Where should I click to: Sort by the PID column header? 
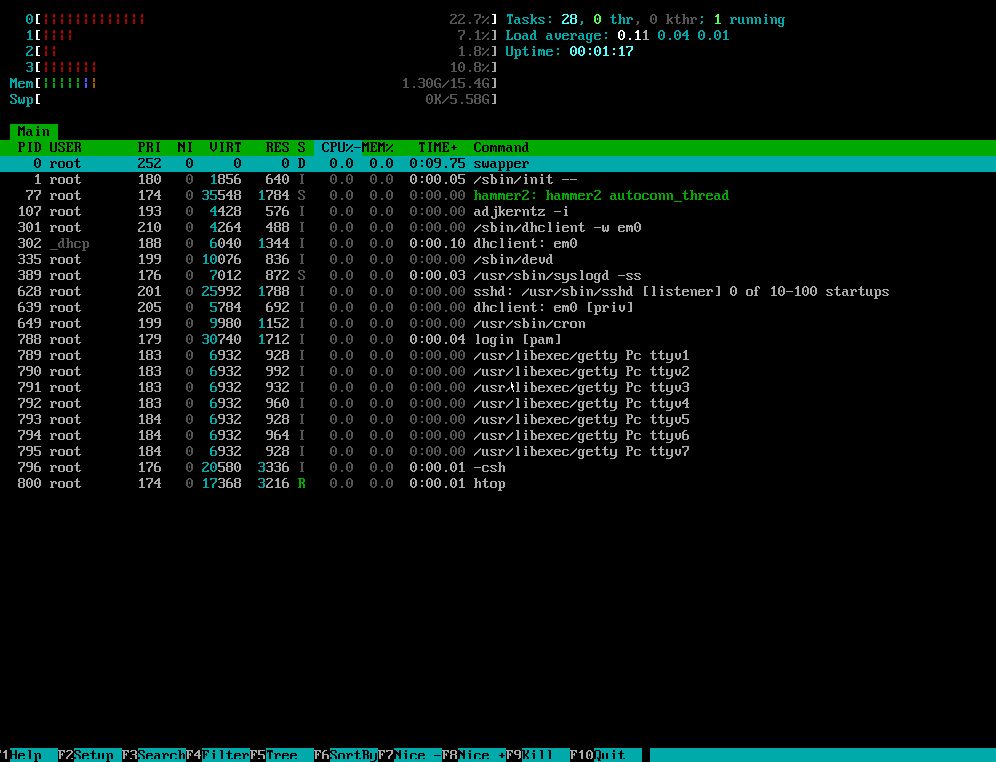[29, 147]
